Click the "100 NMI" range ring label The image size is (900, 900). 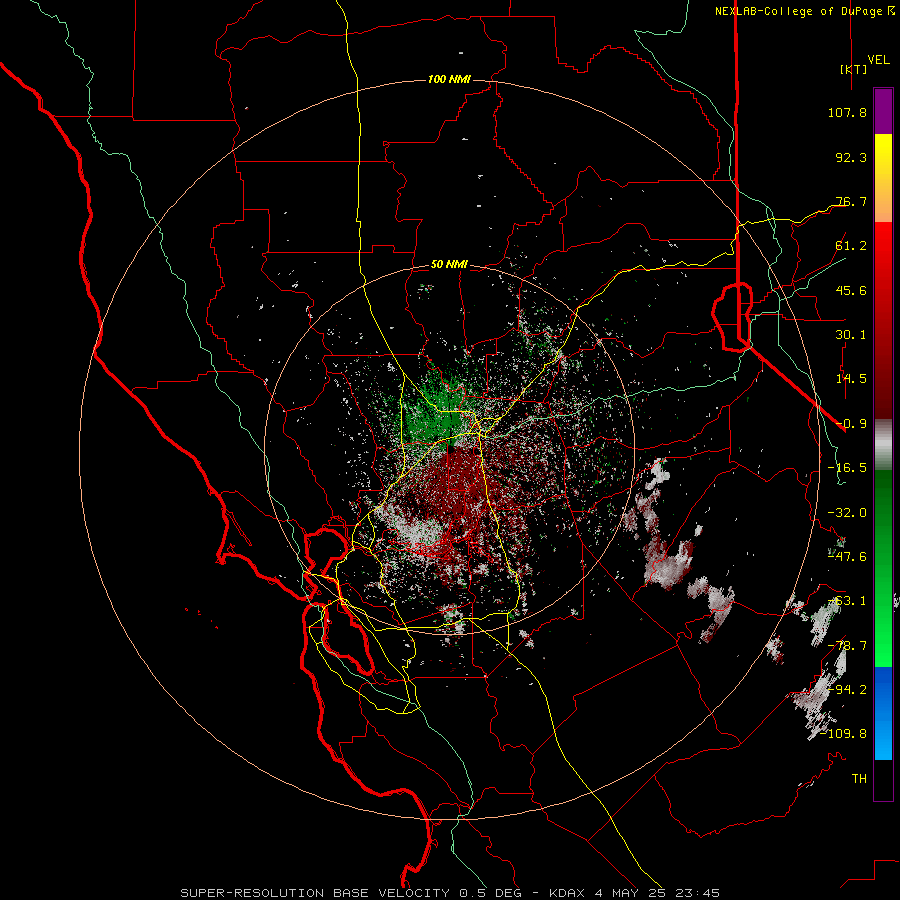[x=449, y=79]
